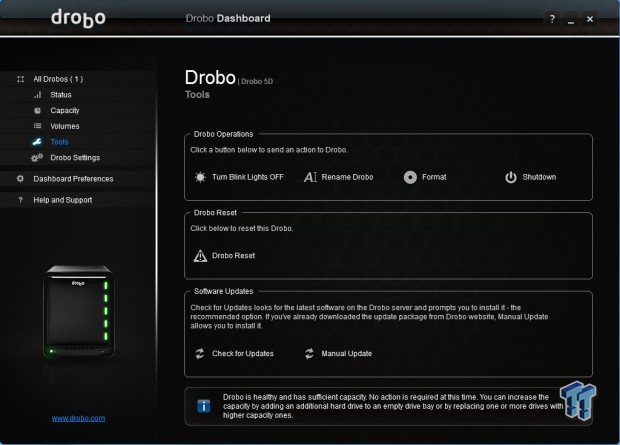Click the Drobo Settings gears icon

[37, 158]
